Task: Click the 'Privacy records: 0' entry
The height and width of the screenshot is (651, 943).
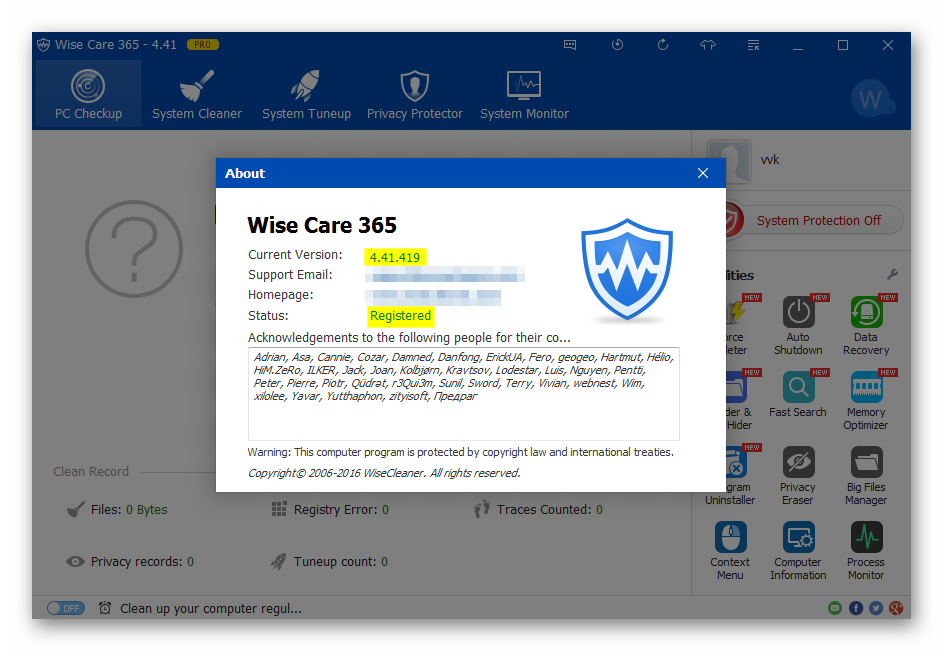Action: pos(130,561)
